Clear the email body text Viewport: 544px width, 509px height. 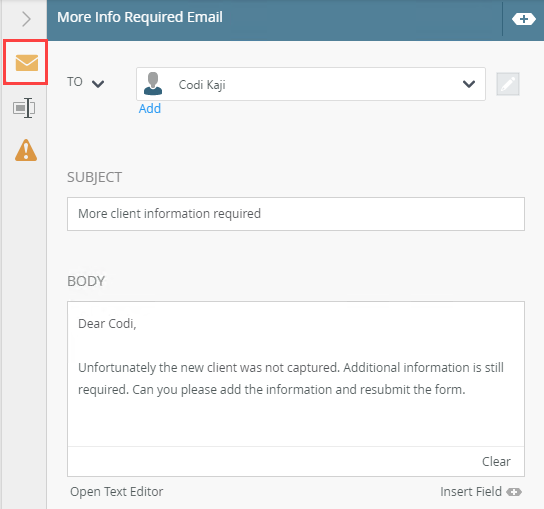[496, 461]
